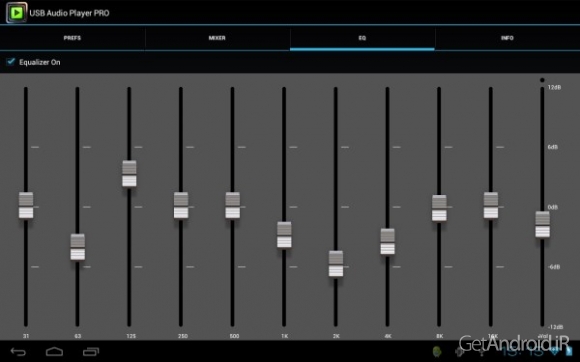Tap the Android home navigation button
Image resolution: width=580 pixels, height=362 pixels.
click(x=54, y=351)
